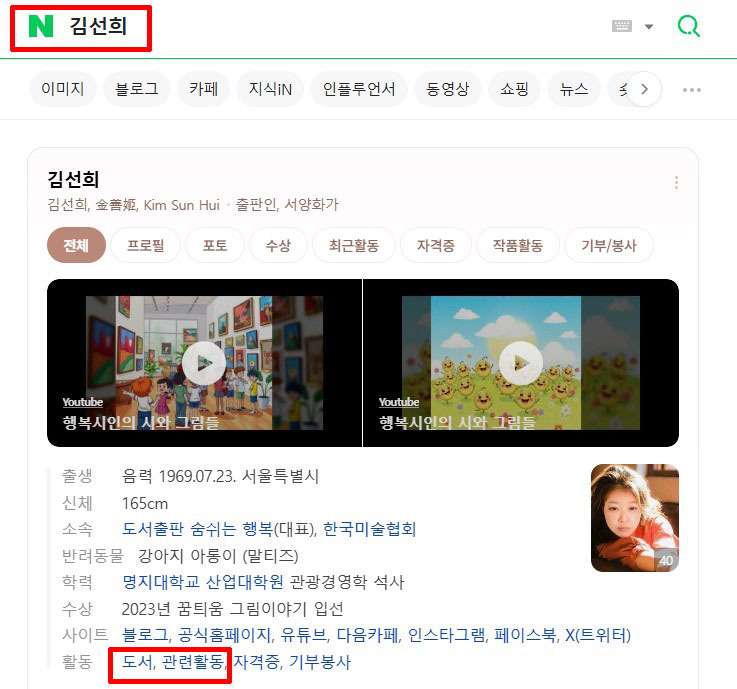737x689 pixels.
Task: Open the 페이스북 site link
Action: 525,635
